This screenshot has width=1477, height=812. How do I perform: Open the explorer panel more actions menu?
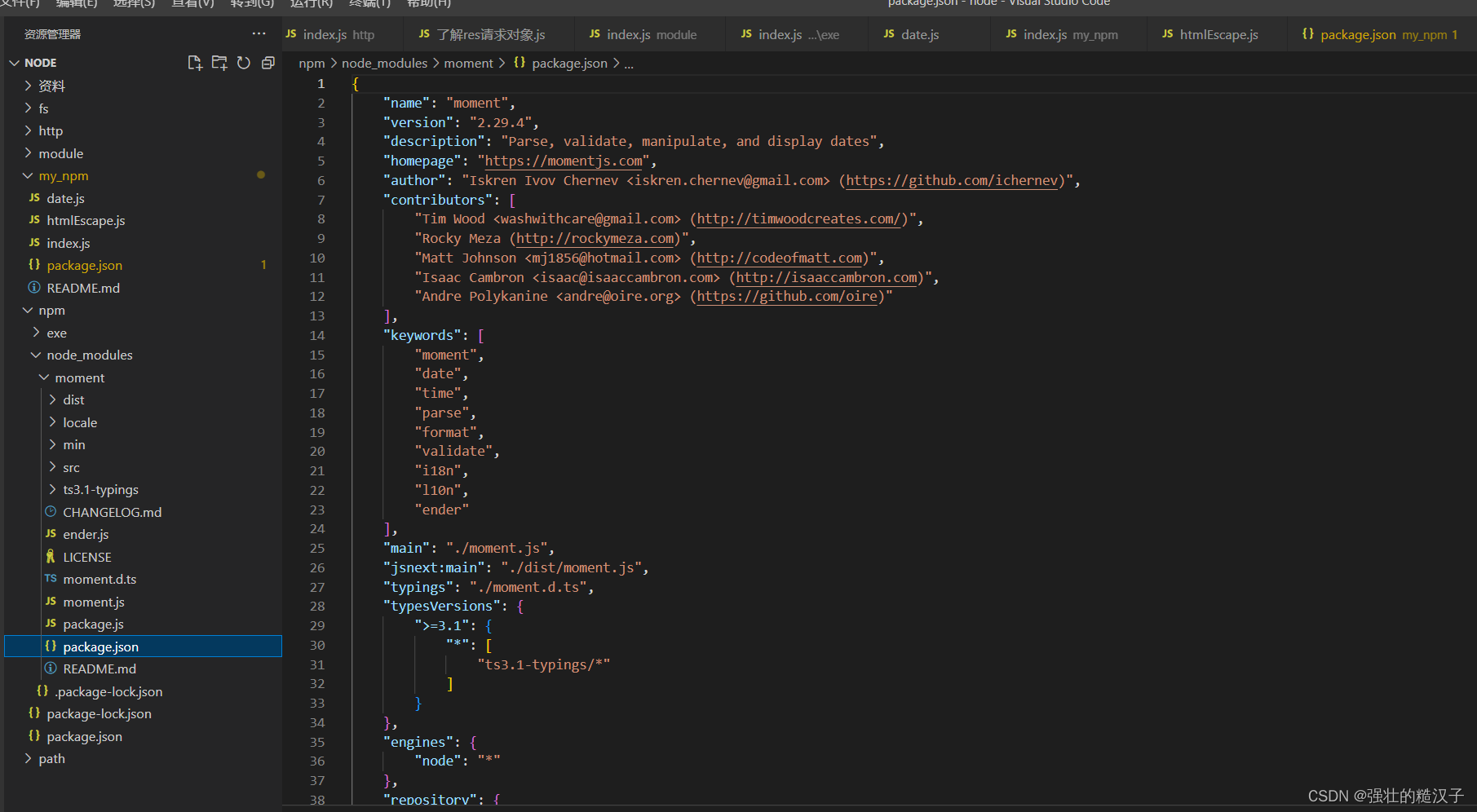[x=259, y=34]
